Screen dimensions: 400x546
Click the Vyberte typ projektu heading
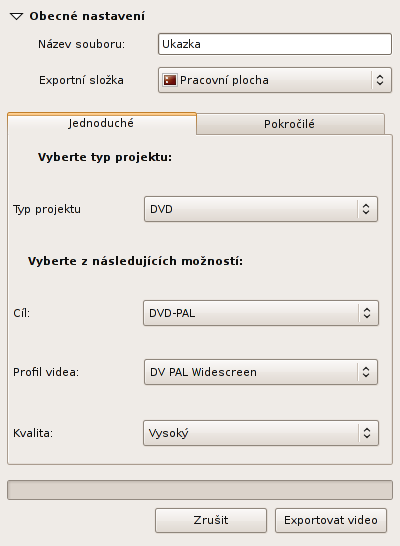coord(105,157)
